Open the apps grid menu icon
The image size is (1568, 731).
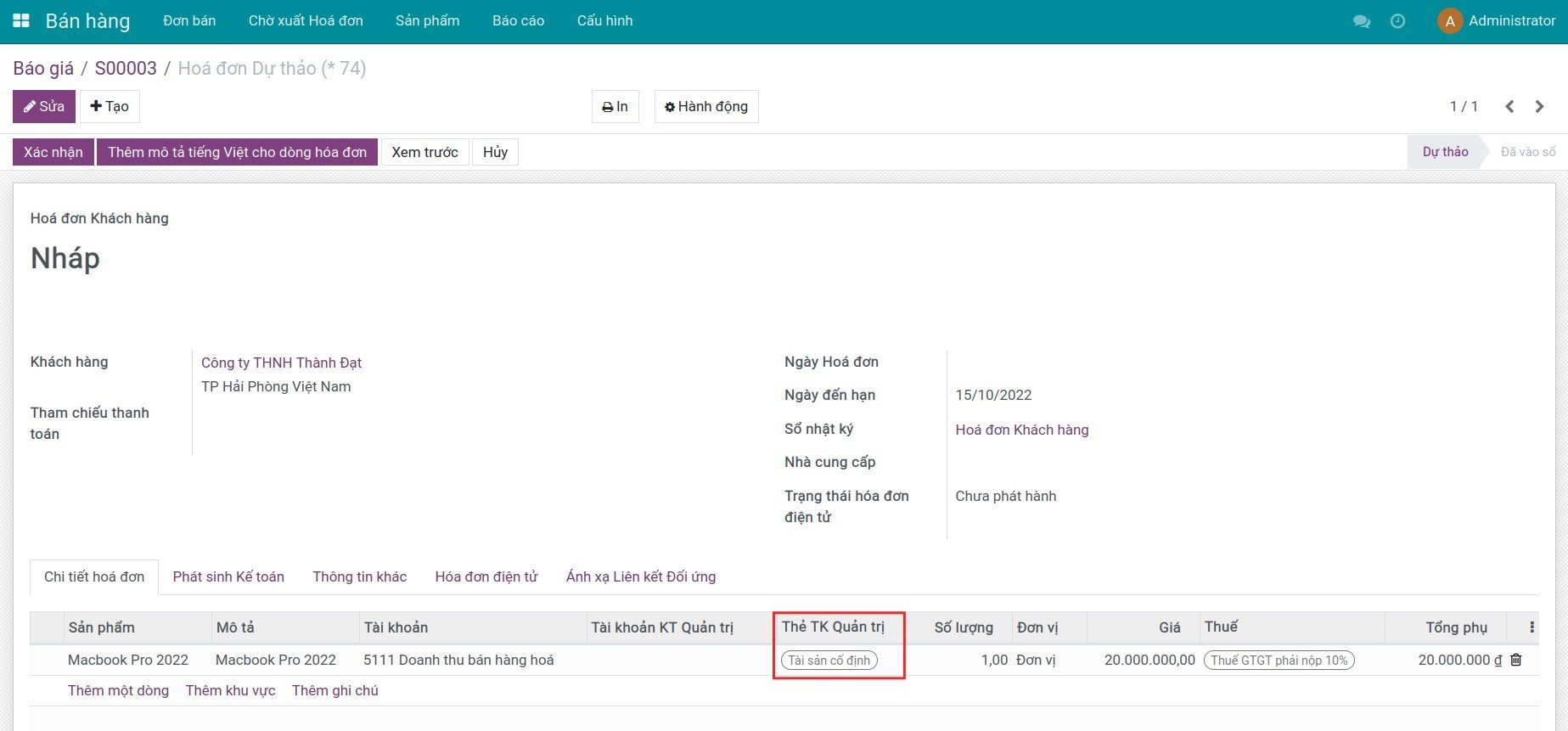[x=21, y=21]
